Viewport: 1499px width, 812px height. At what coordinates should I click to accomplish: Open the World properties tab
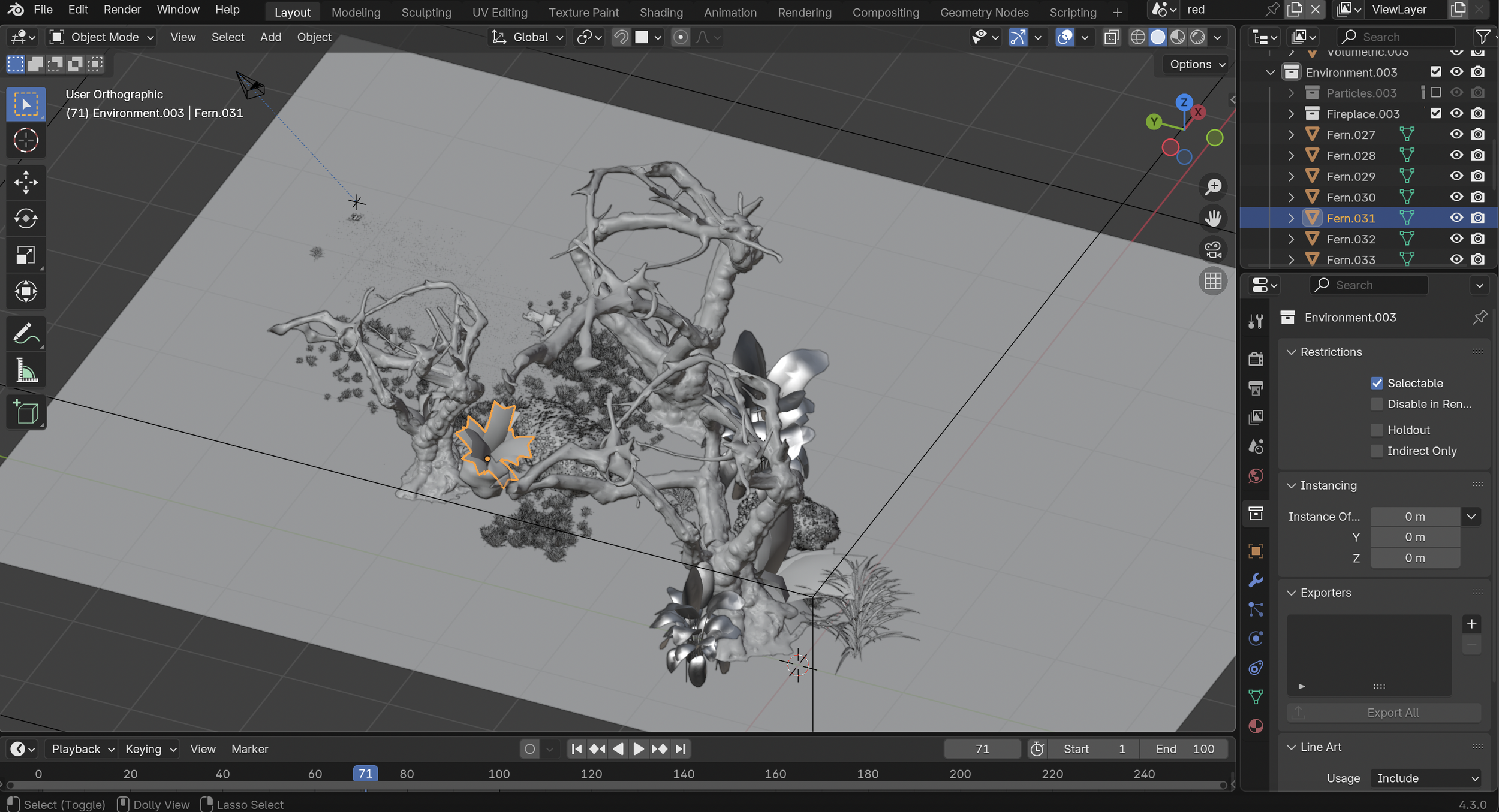1256,476
